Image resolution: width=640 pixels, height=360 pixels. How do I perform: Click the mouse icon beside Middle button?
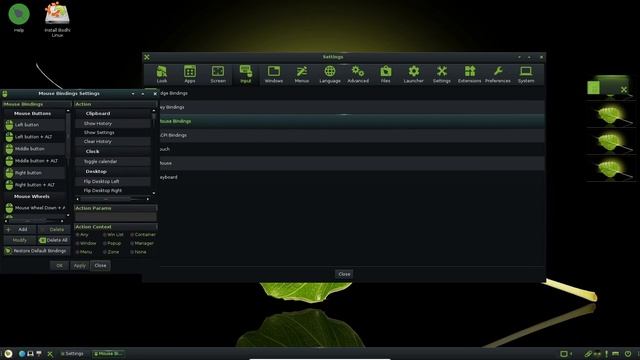click(x=9, y=149)
